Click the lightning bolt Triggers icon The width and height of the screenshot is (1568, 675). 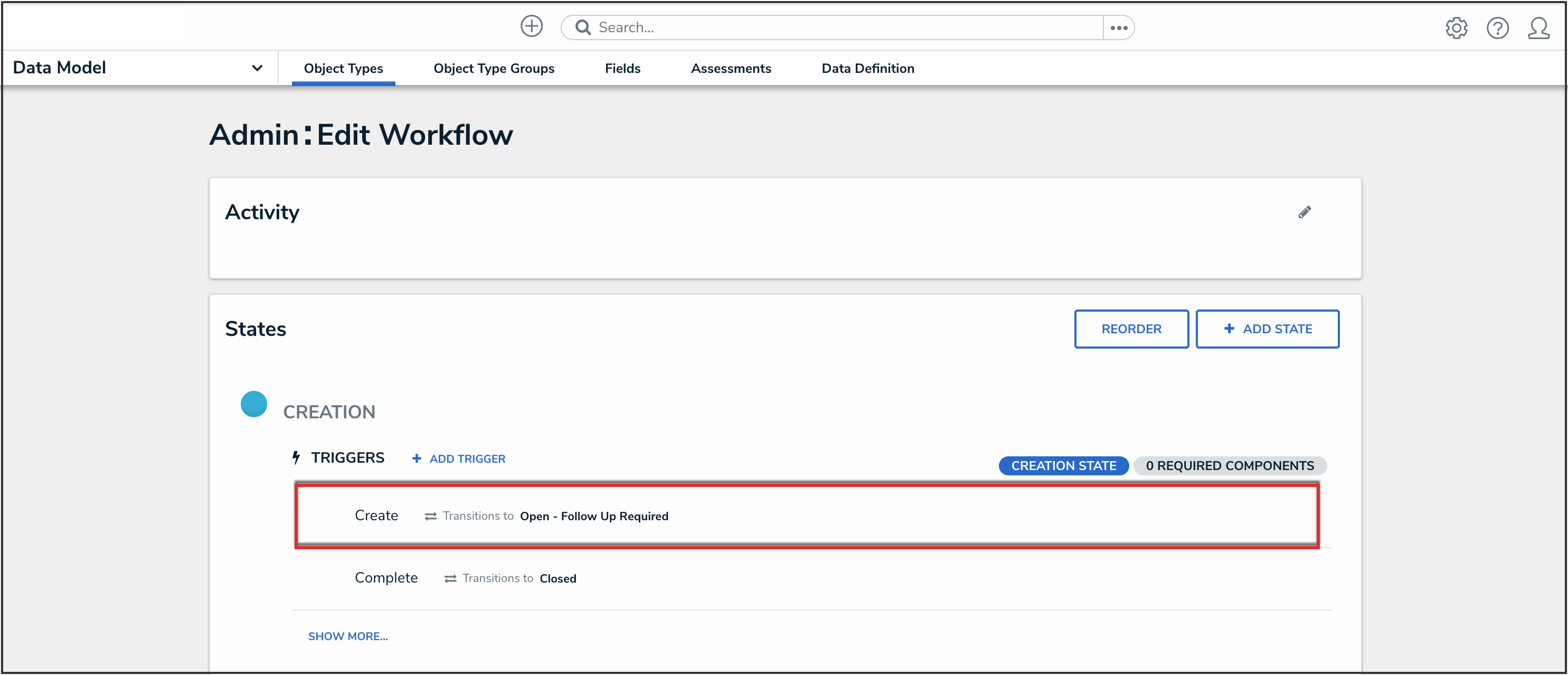[x=296, y=457]
